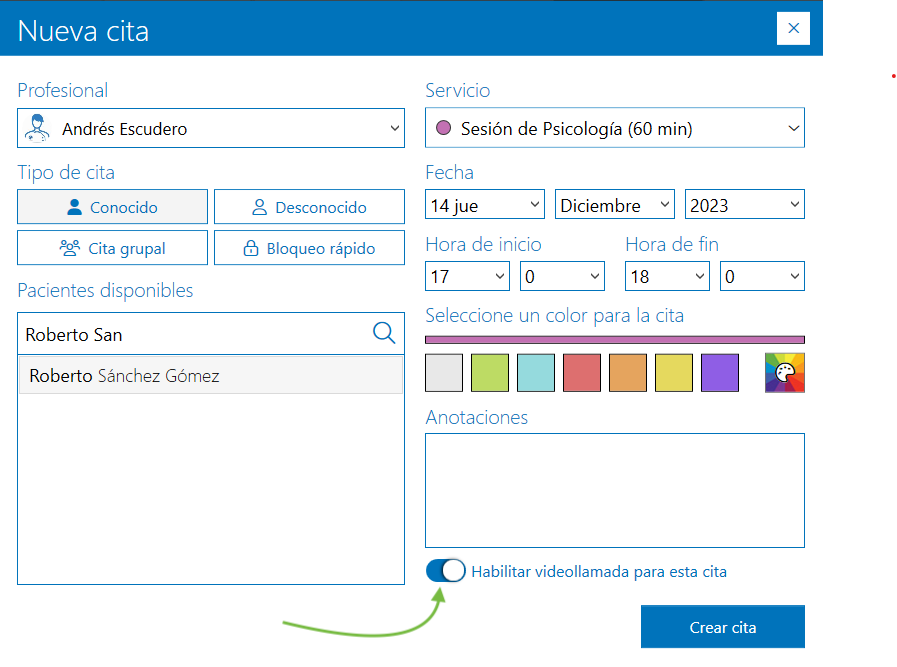Expand the Servicio dropdown
Image resolution: width=897 pixels, height=667 pixels.
pos(615,129)
